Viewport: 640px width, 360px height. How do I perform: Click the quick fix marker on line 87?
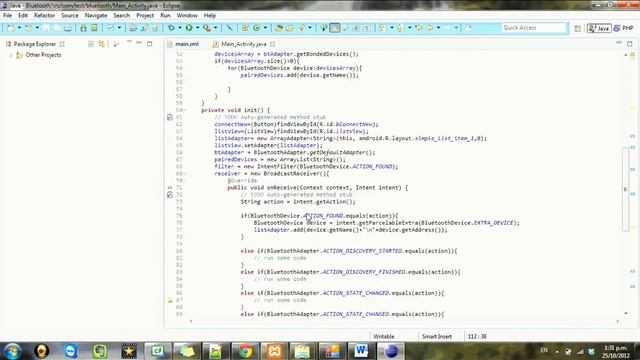(x=170, y=300)
